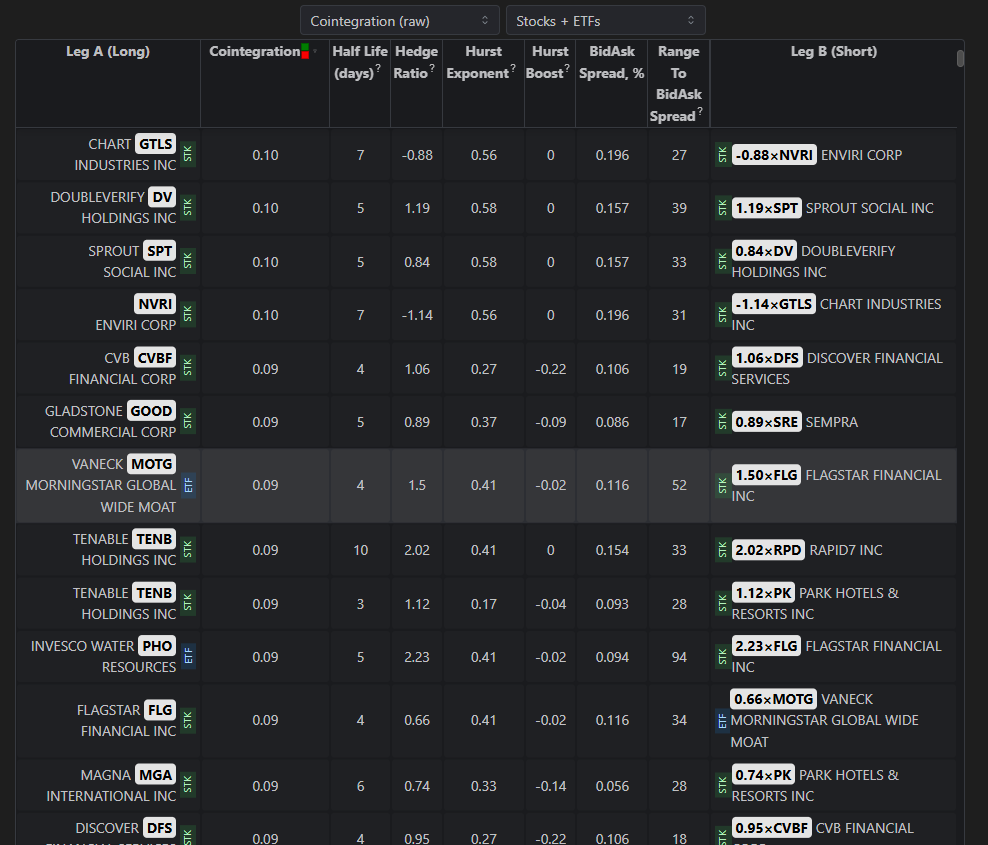
Task: Click the GOOD ticker badge in Leg A
Action: [x=151, y=411]
